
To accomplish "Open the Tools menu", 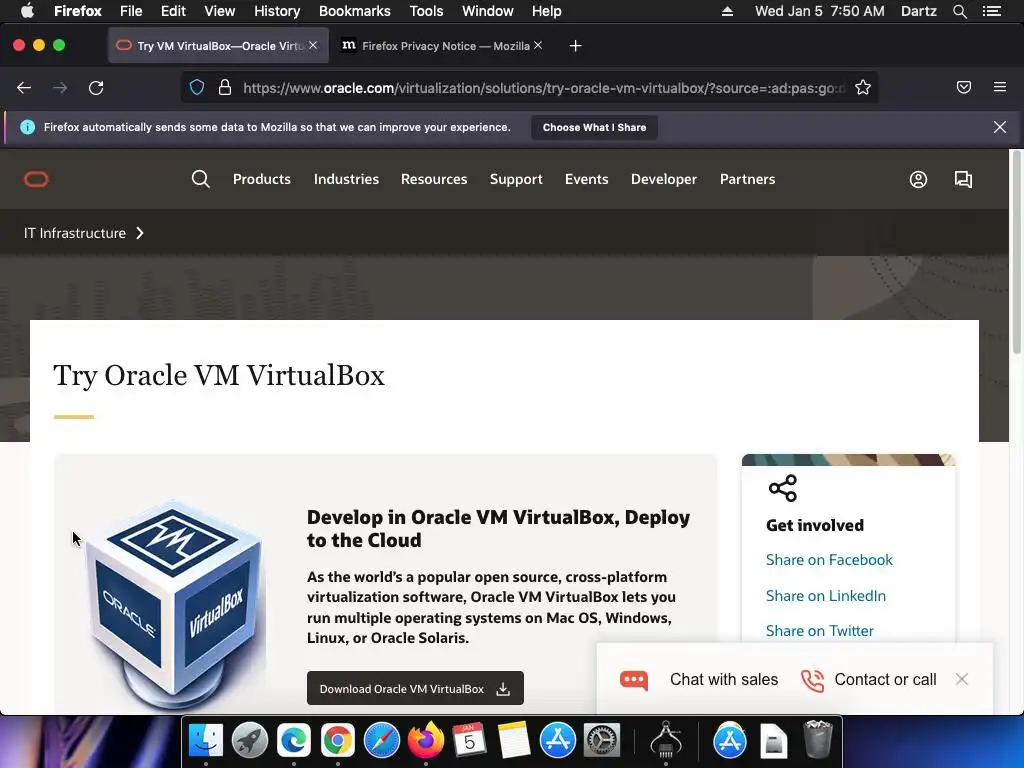I will coord(426,11).
